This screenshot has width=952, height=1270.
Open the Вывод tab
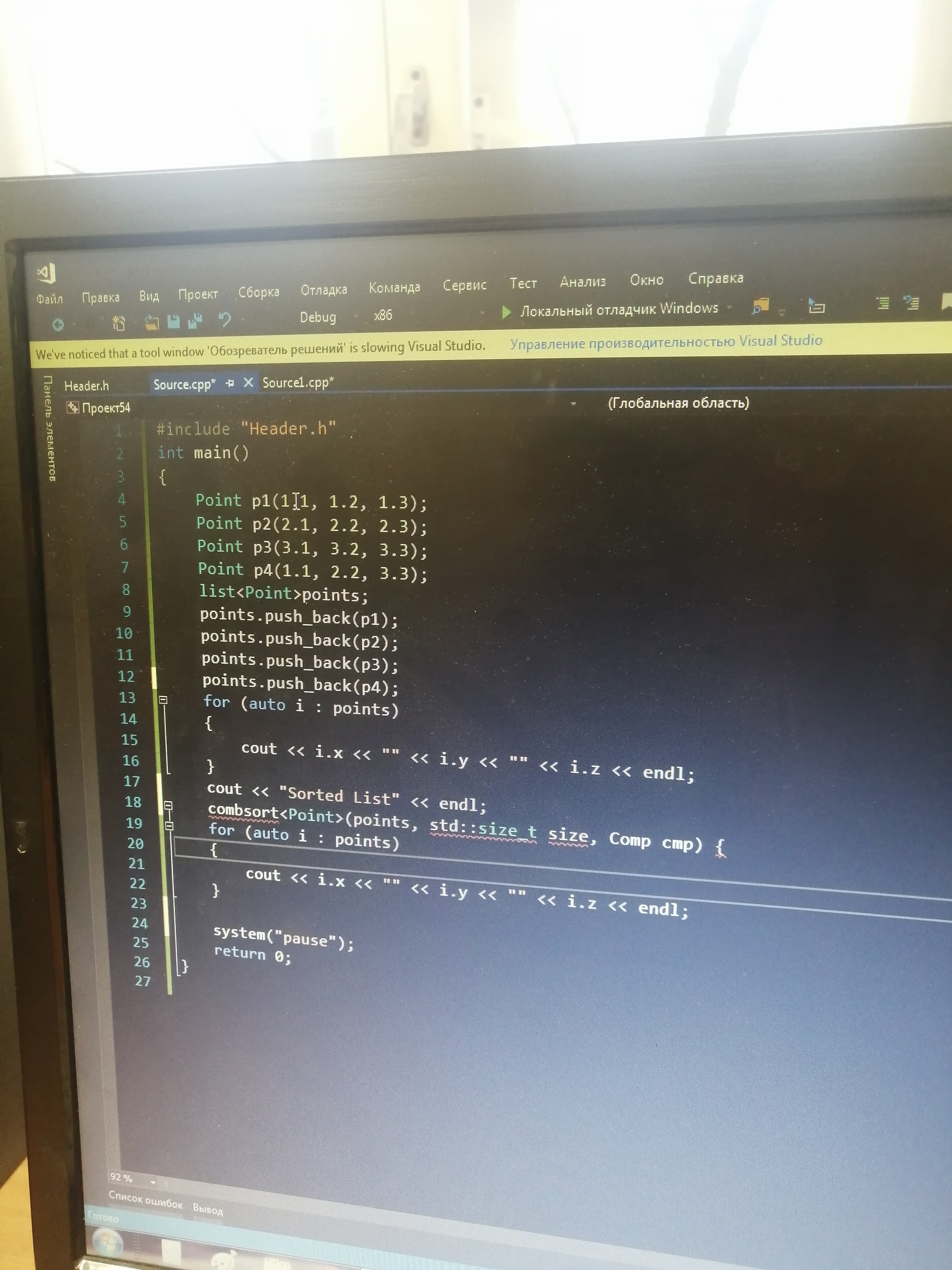208,1209
